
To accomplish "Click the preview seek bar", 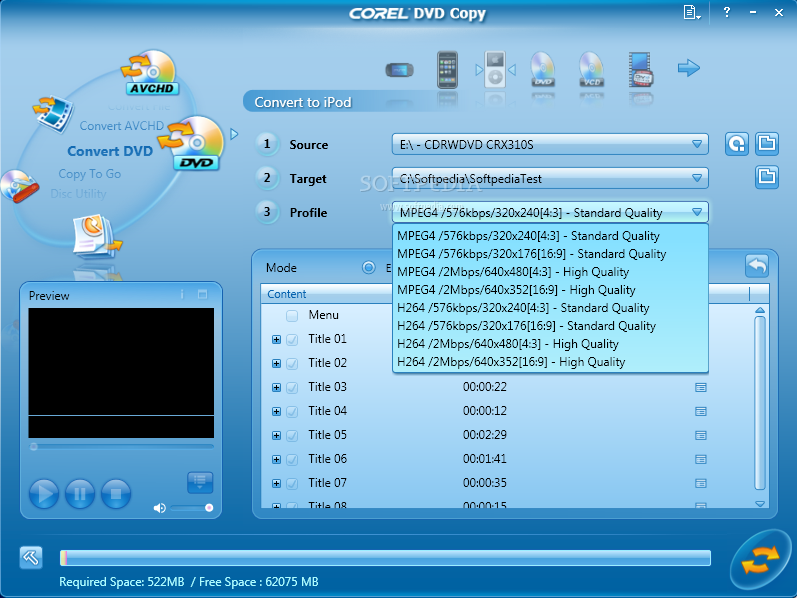I will pyautogui.click(x=121, y=447).
